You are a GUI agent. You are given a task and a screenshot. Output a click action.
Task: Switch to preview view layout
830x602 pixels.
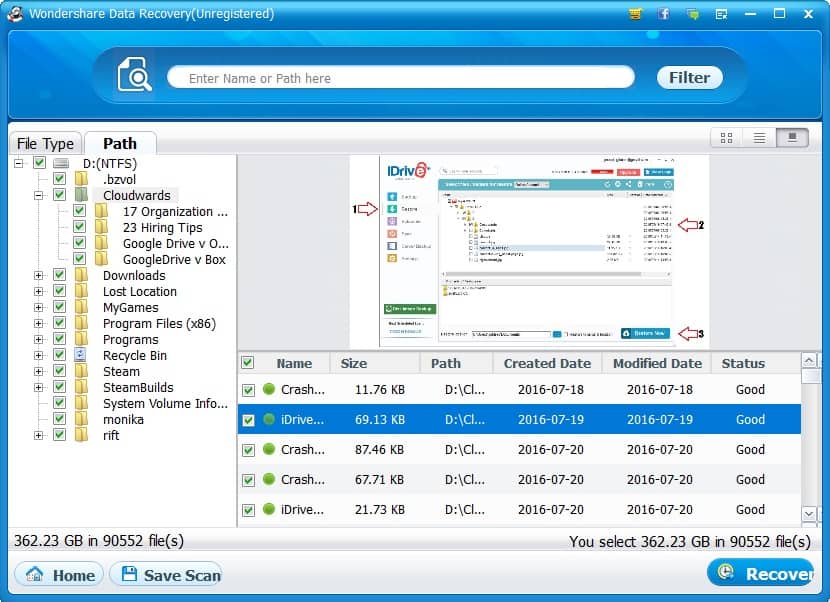click(792, 138)
